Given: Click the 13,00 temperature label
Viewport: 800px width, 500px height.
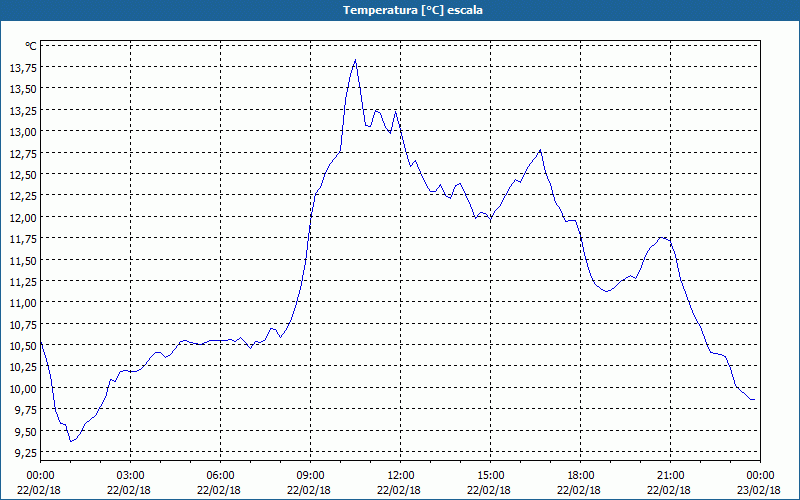Looking at the screenshot, I should [23, 132].
